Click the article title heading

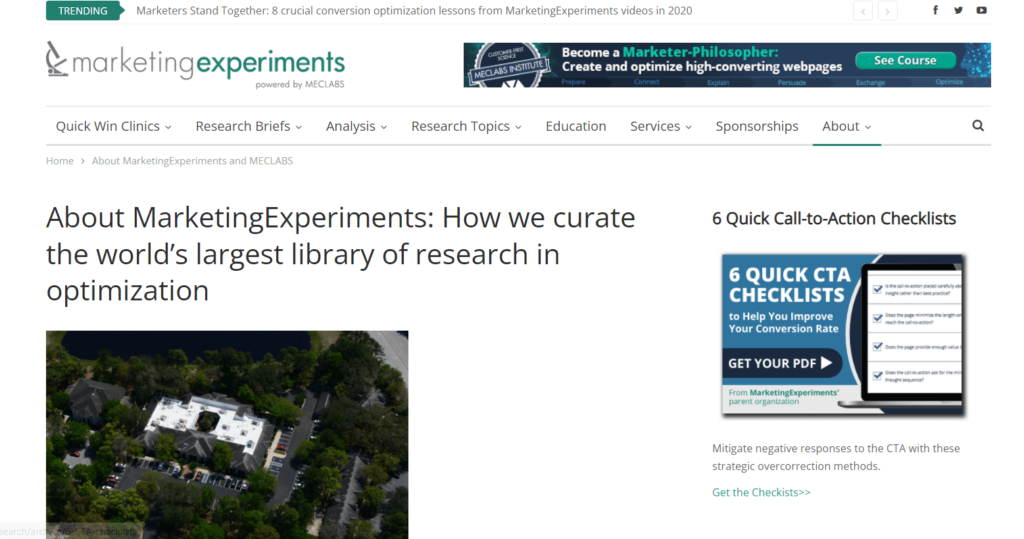point(340,254)
